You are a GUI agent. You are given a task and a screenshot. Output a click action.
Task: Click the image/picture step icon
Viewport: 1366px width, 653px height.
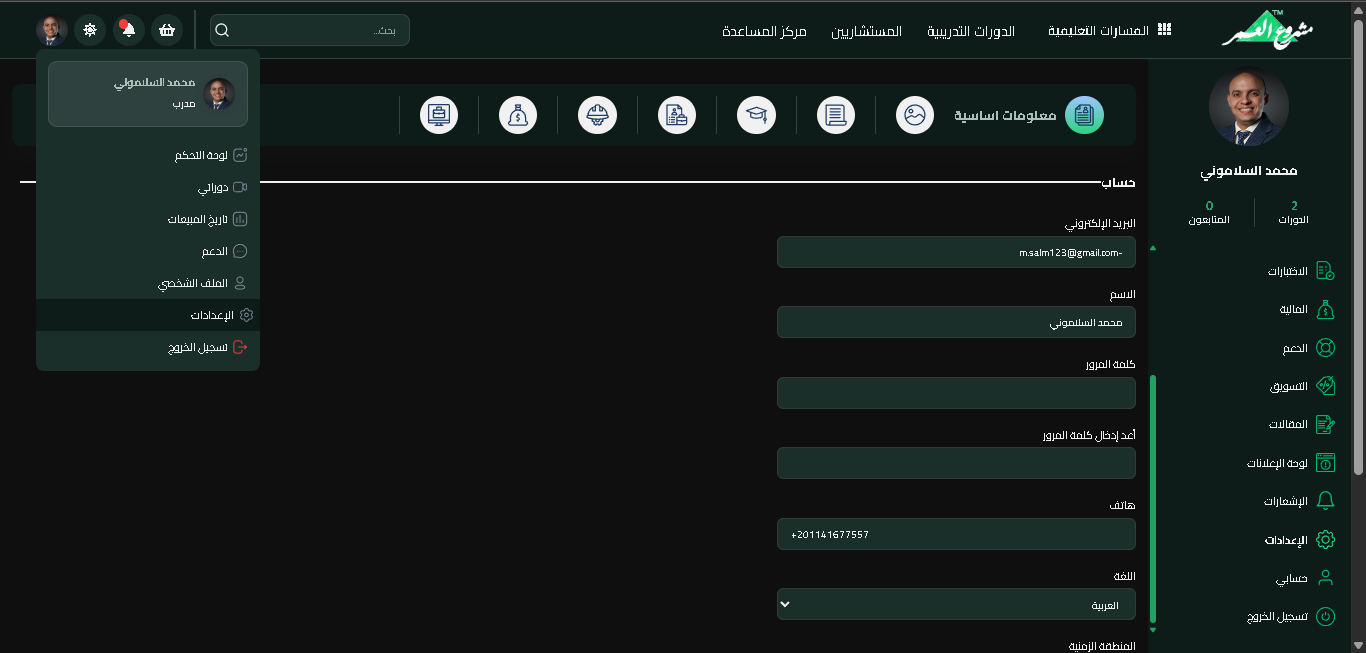(x=914, y=115)
